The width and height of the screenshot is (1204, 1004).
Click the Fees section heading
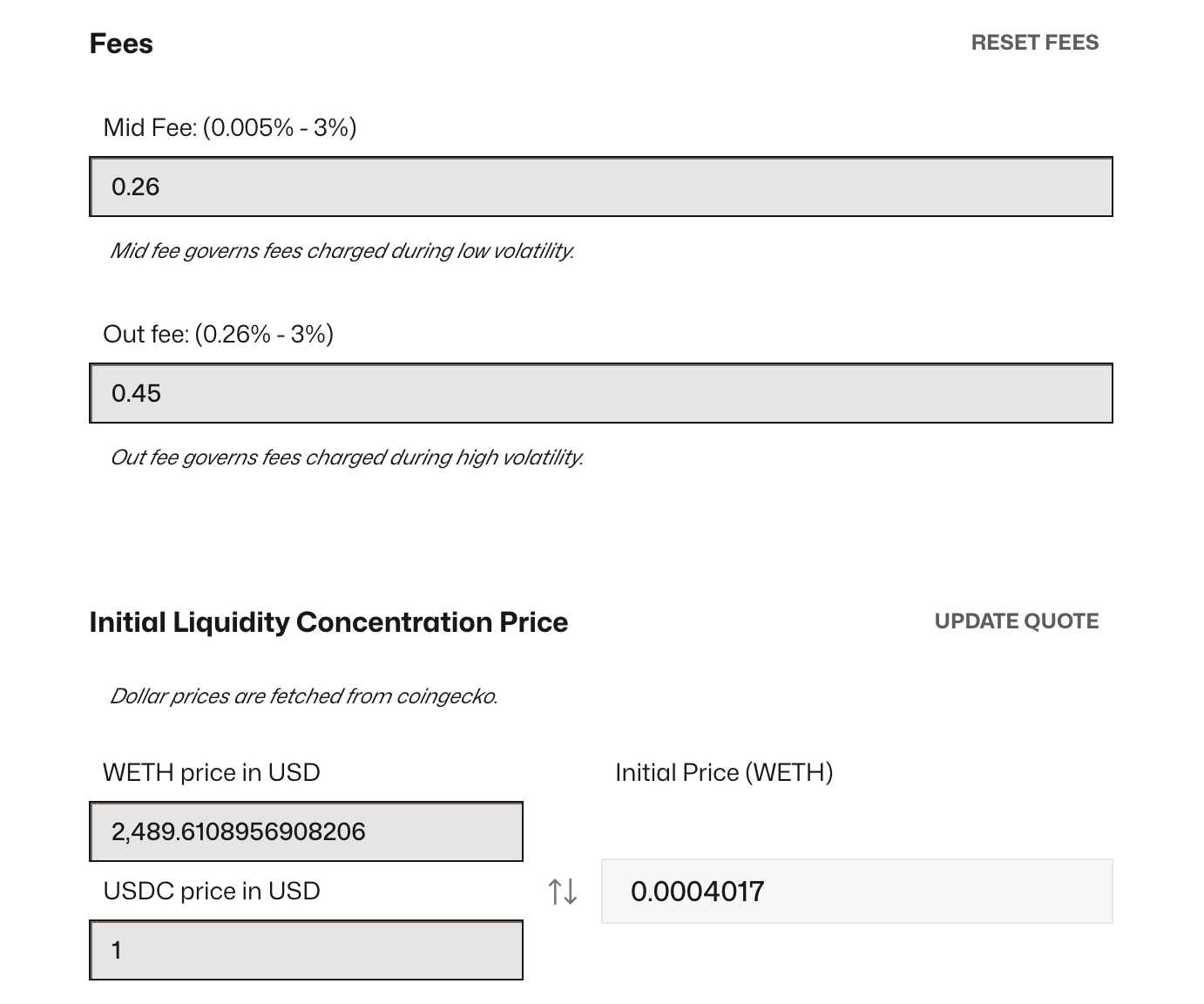[x=121, y=44]
